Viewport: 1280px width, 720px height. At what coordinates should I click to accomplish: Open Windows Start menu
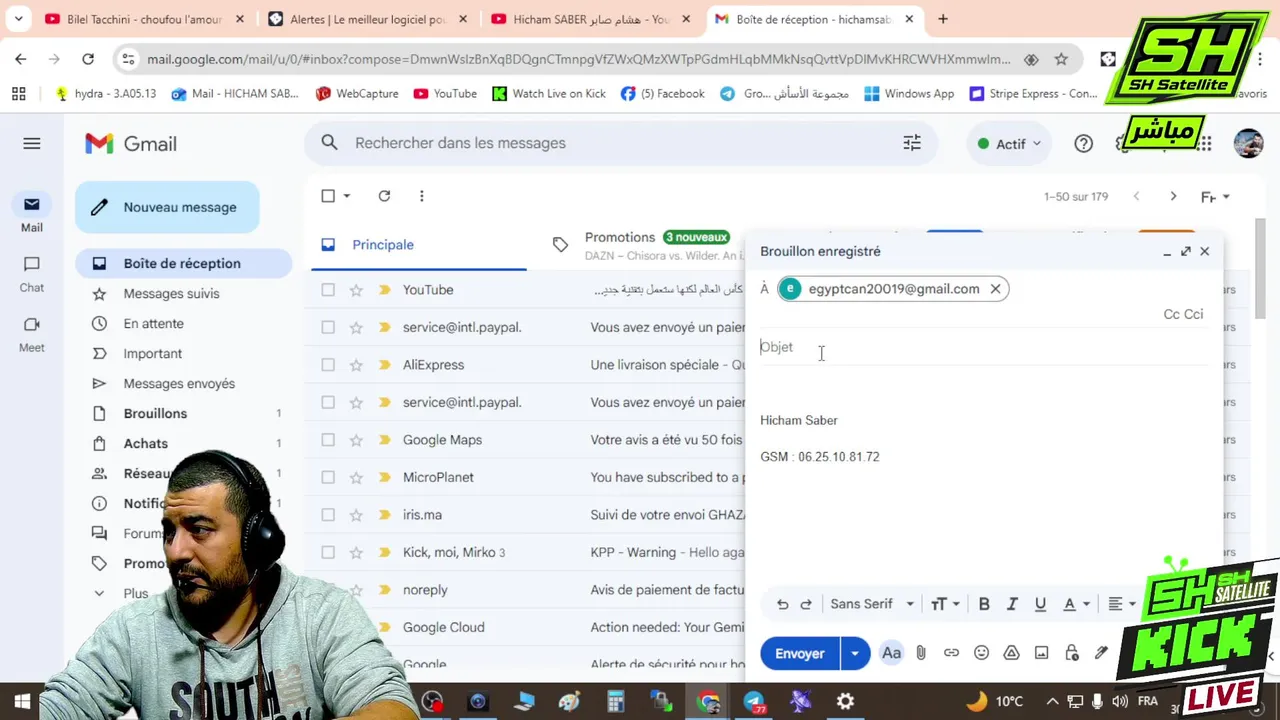coord(22,701)
